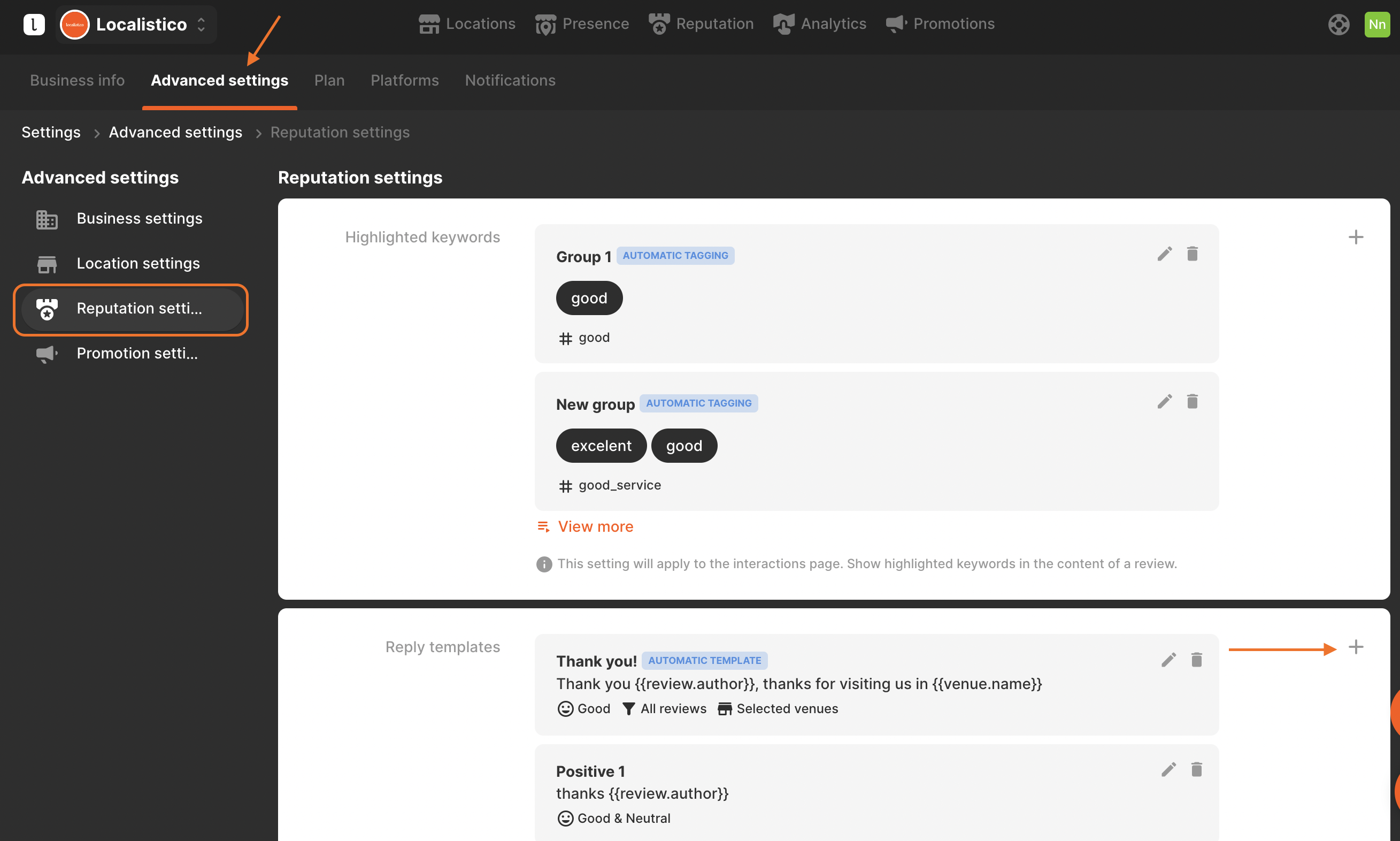Click the Localistico logo square icon
The image size is (1400, 841).
34,25
